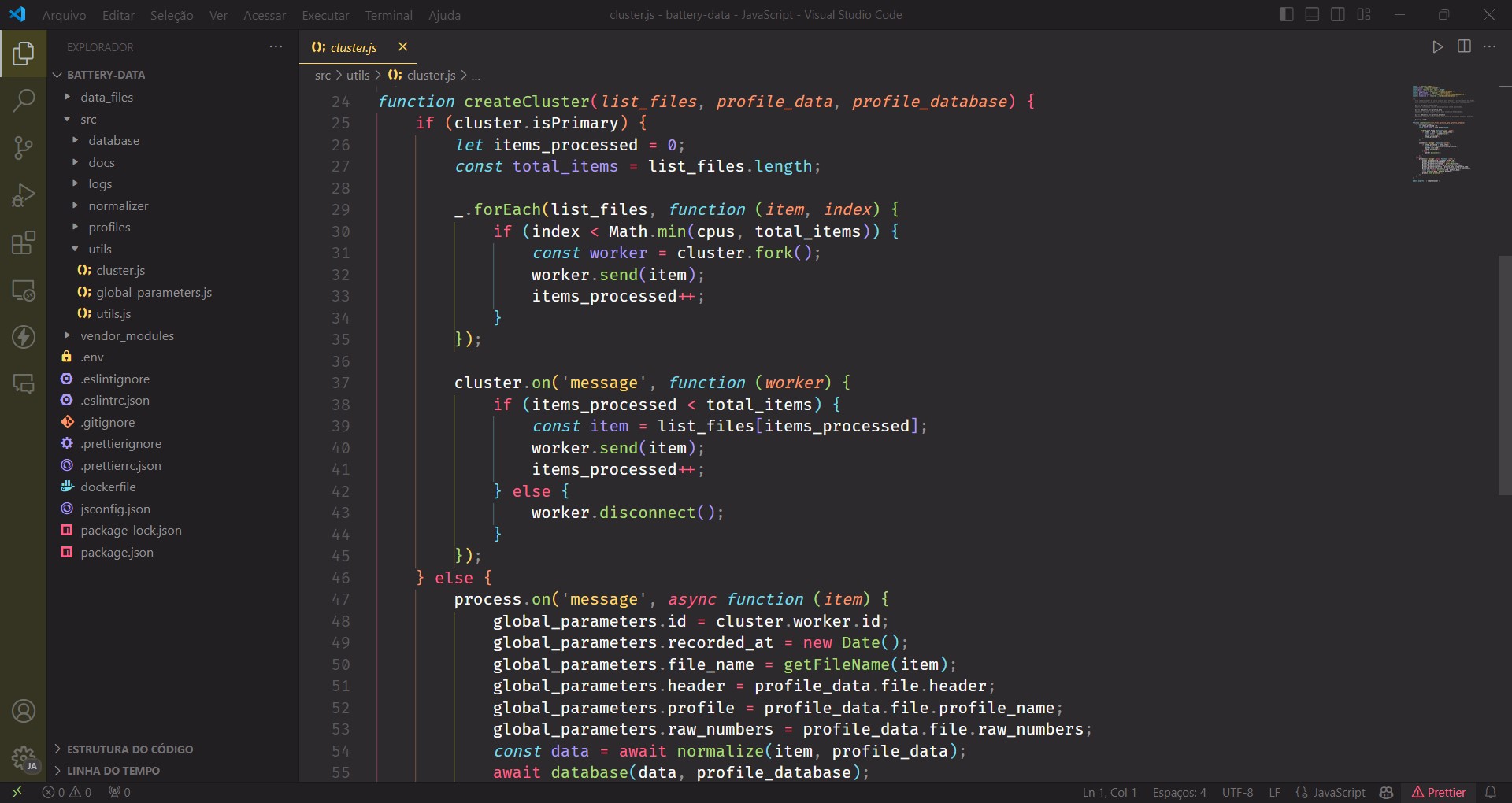Close the cluster.js tab

point(402,46)
